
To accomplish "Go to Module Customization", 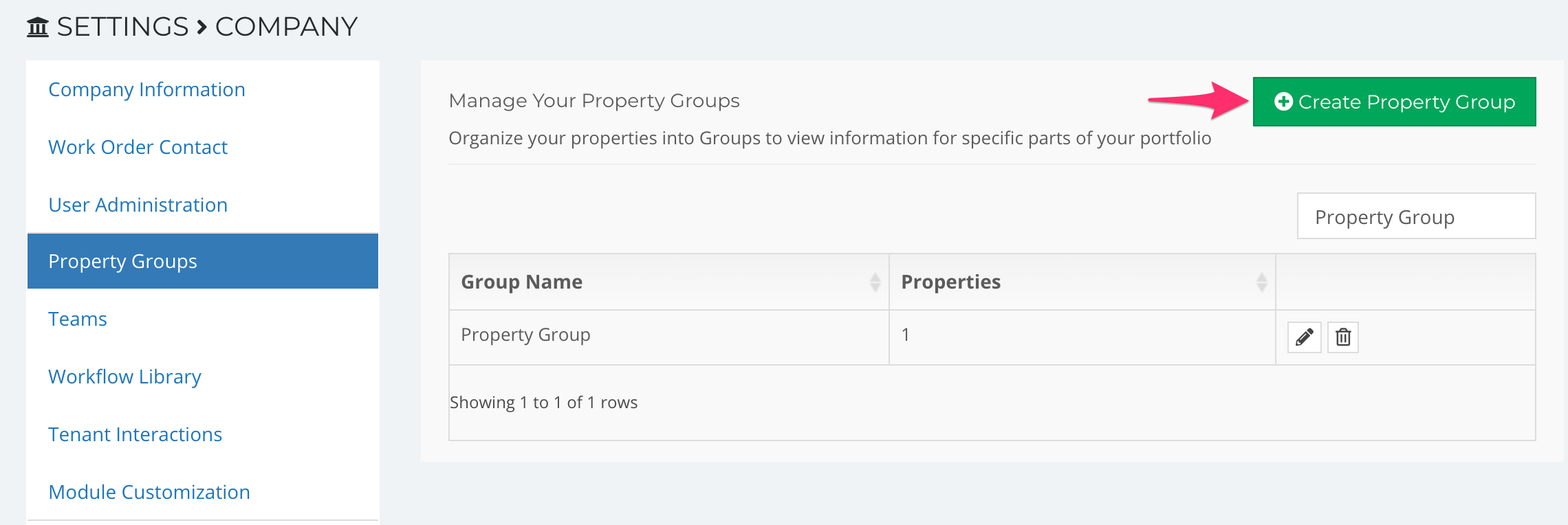I will 149,492.
